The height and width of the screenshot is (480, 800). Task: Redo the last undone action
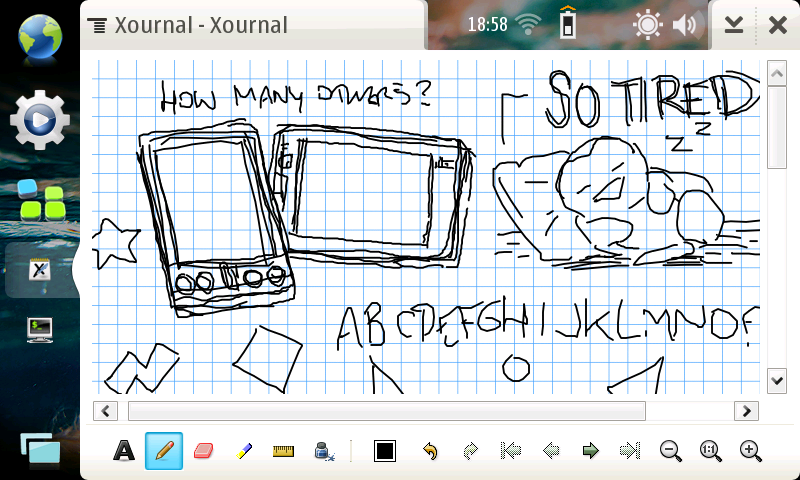470,451
